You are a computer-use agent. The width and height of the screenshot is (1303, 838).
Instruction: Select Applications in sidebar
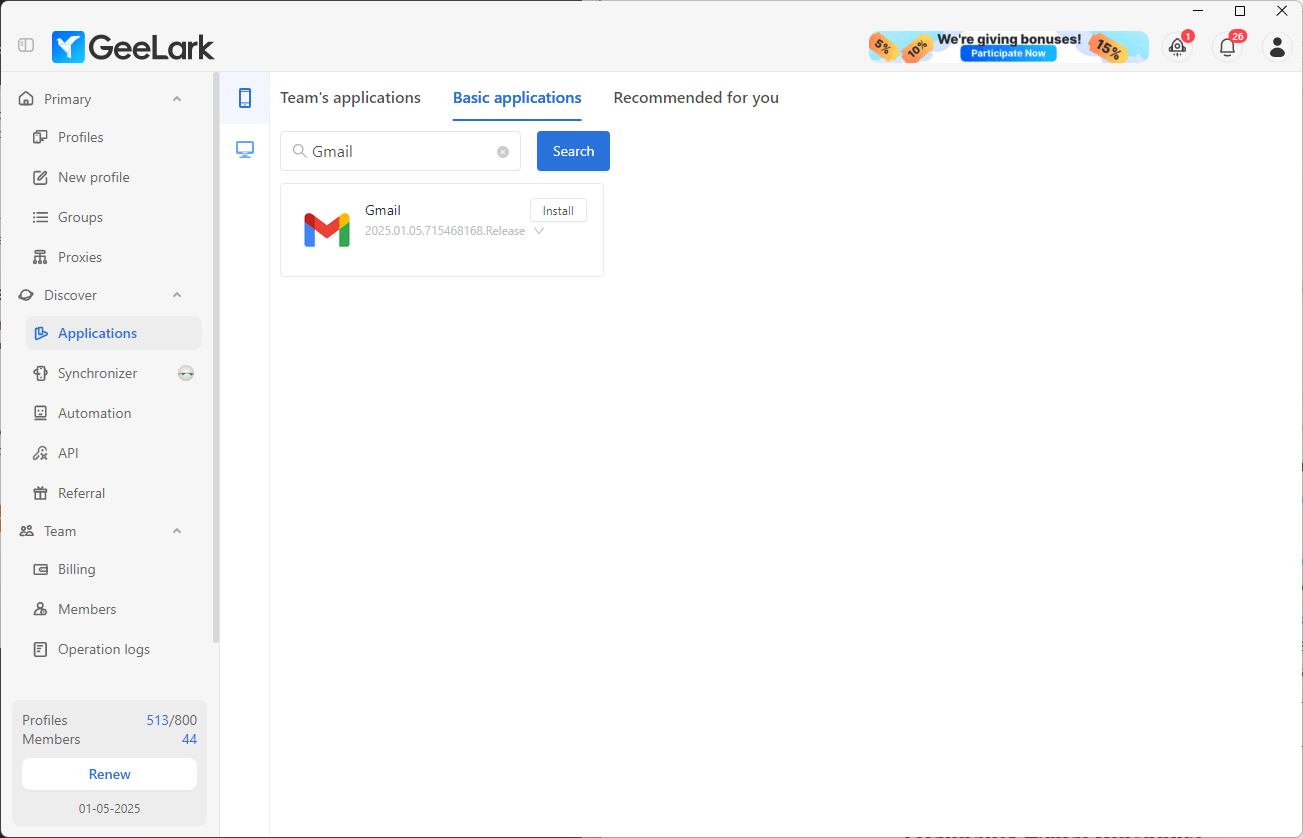(x=114, y=333)
